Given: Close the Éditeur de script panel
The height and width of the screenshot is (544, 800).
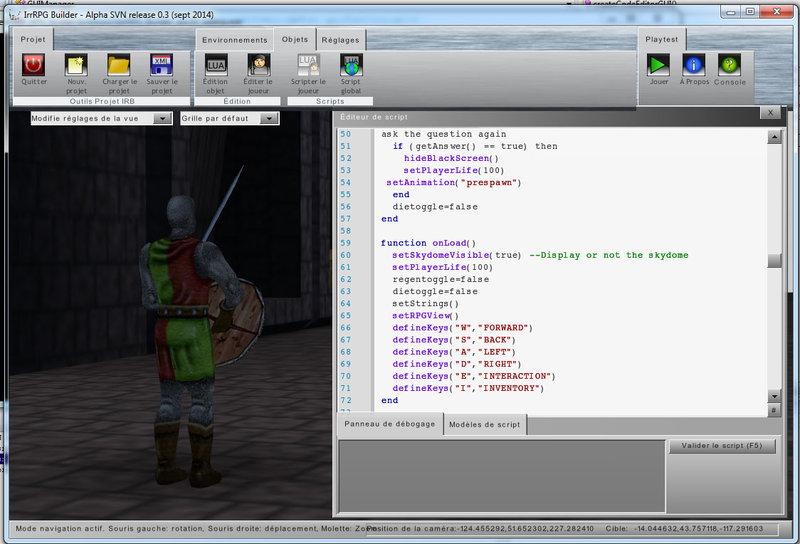Looking at the screenshot, I should click(x=770, y=113).
